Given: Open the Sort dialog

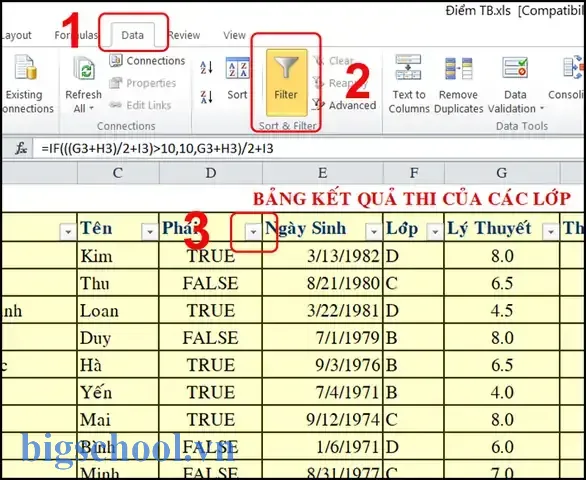Looking at the screenshot, I should (x=237, y=79).
